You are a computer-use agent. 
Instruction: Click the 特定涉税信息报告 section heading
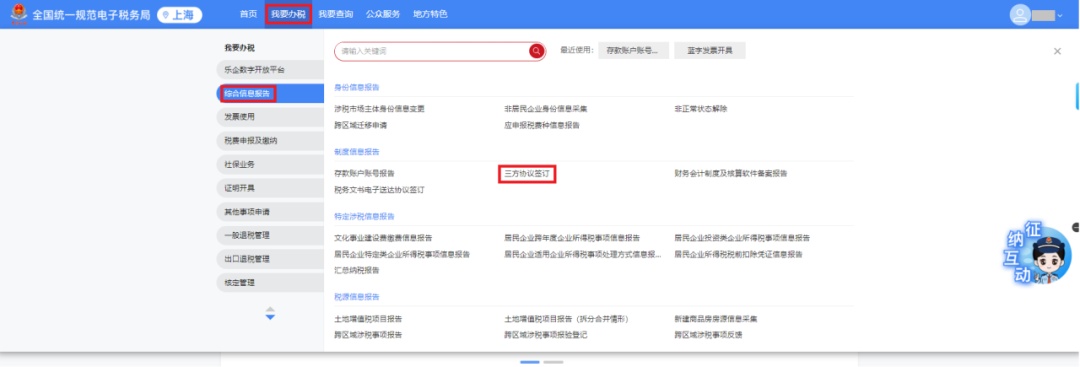pyautogui.click(x=364, y=216)
